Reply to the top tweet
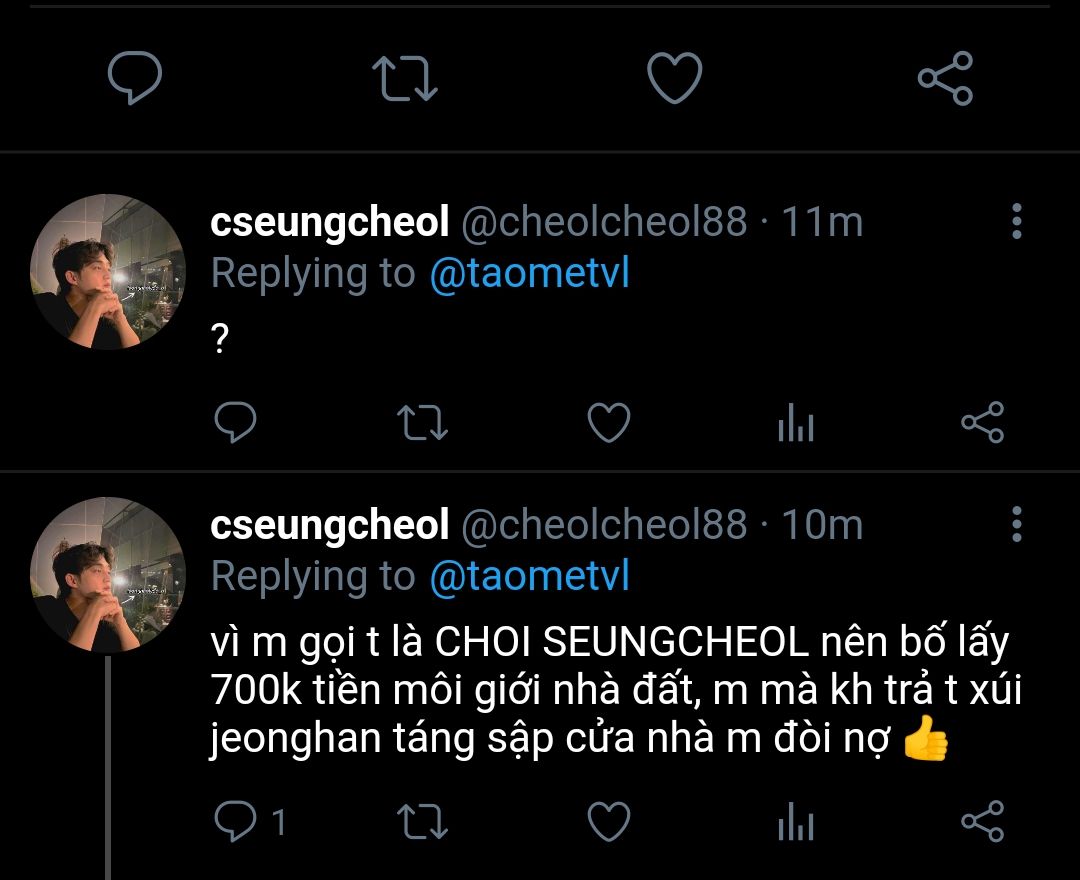 134,80
